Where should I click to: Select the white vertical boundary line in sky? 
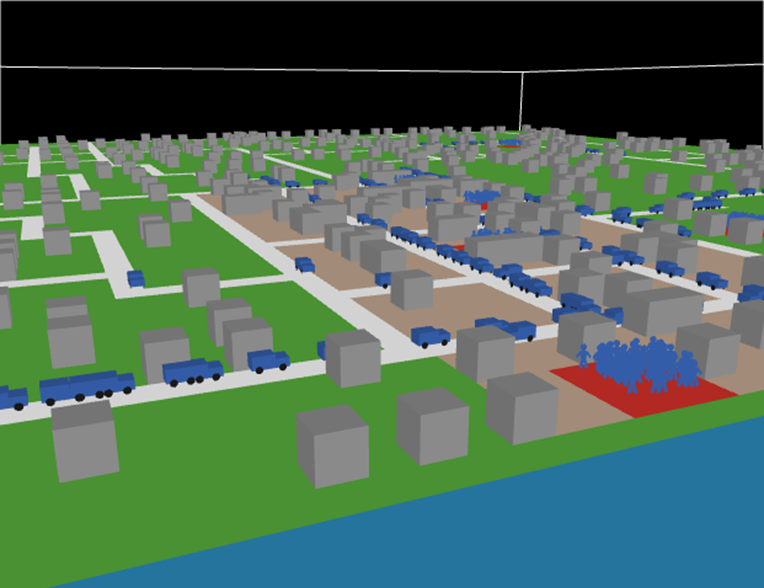coord(521,100)
